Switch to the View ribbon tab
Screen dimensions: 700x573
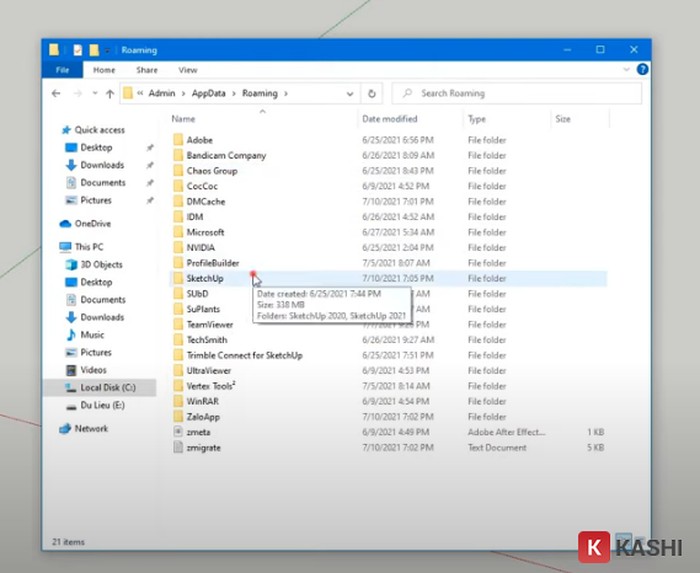188,70
